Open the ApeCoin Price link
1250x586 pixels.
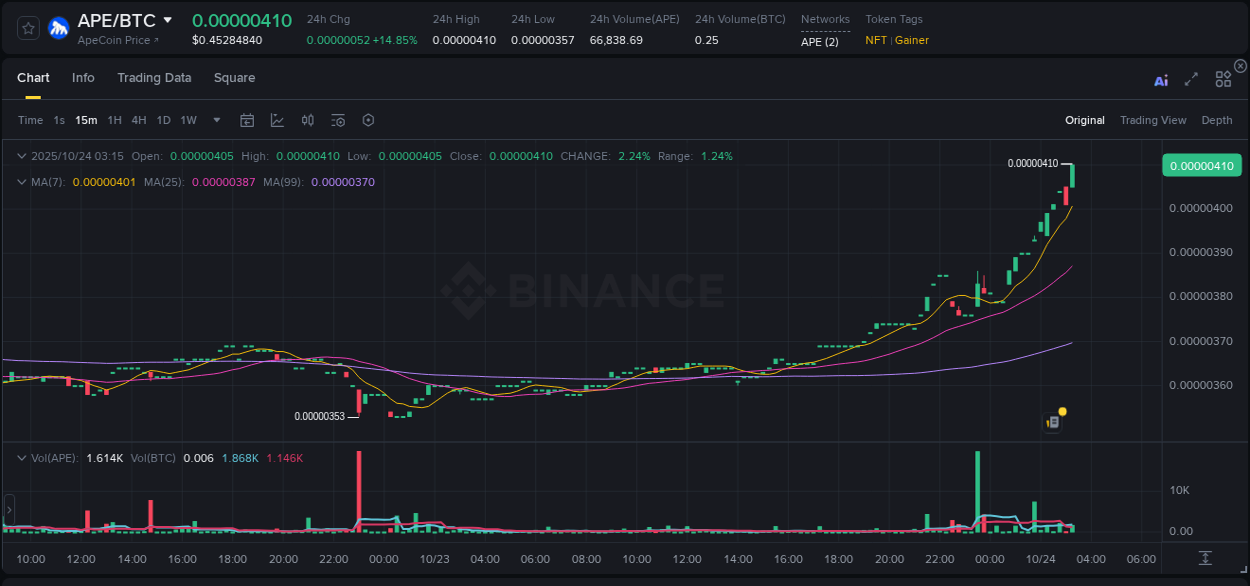(x=118, y=40)
